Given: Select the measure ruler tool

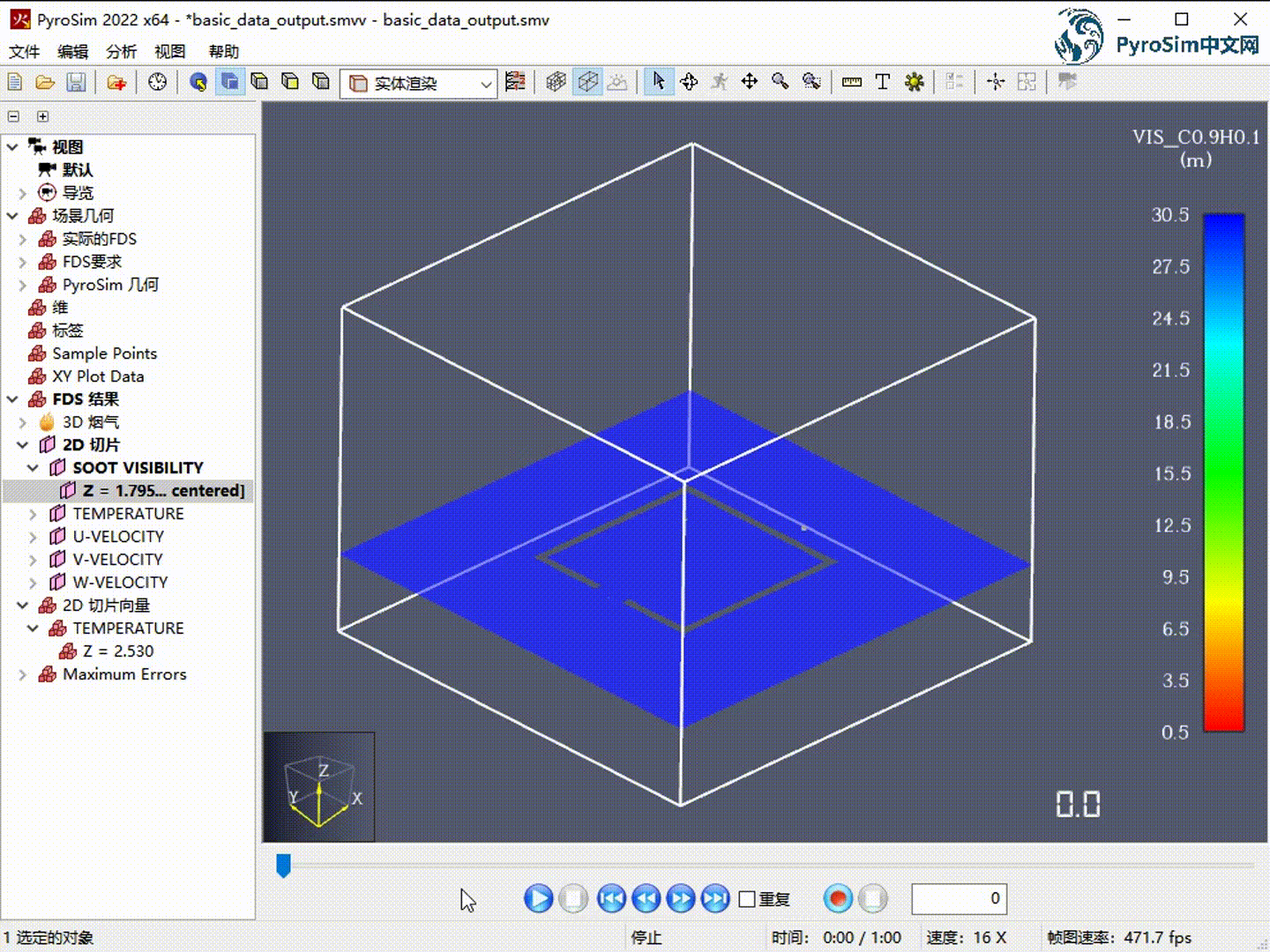Looking at the screenshot, I should (851, 82).
